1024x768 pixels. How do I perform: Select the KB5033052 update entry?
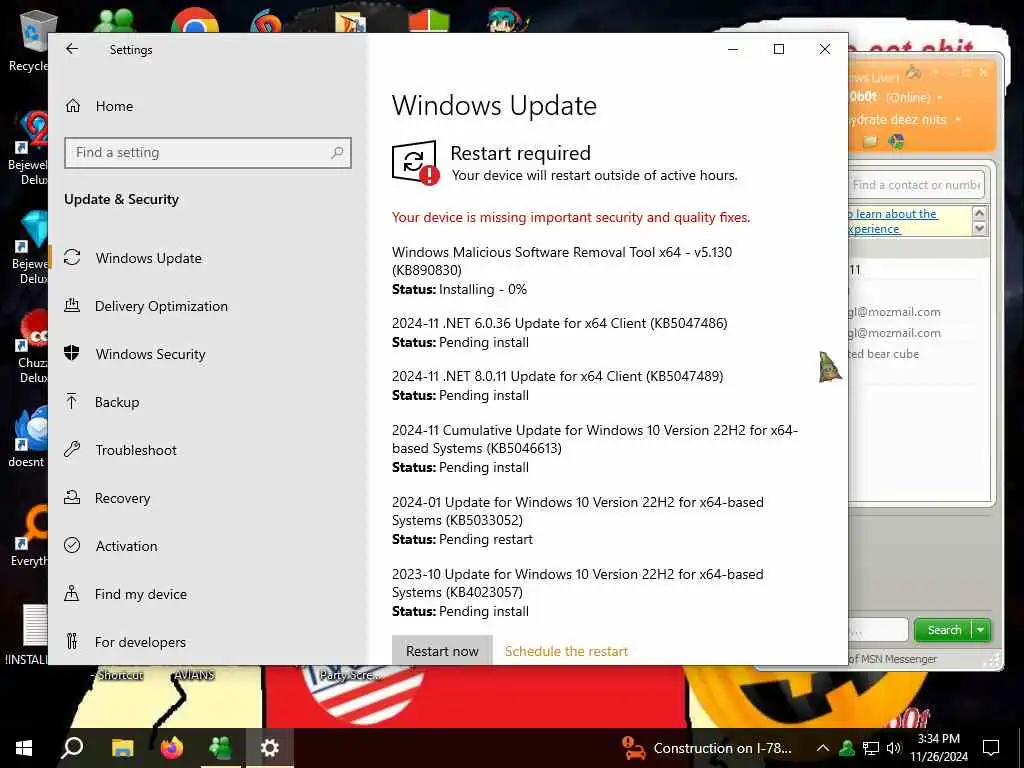point(578,520)
